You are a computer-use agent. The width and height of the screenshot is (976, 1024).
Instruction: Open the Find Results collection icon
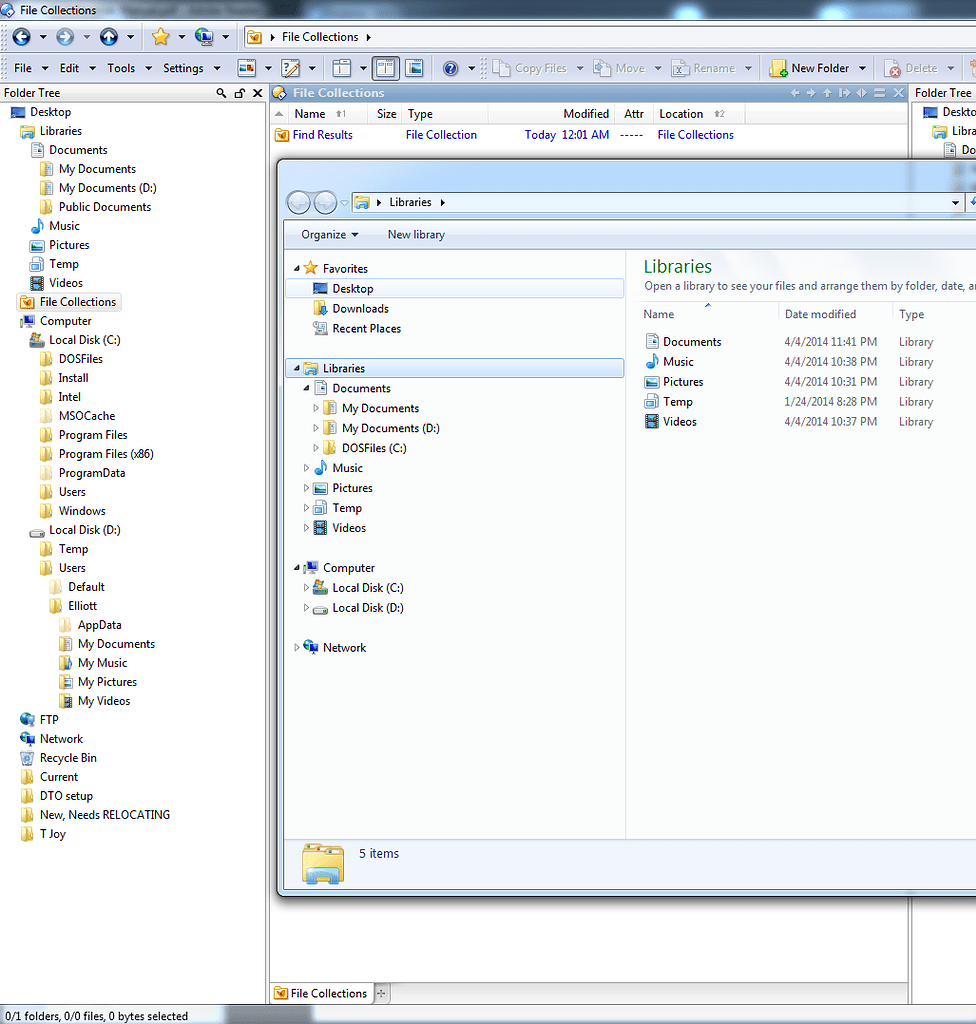[281, 134]
